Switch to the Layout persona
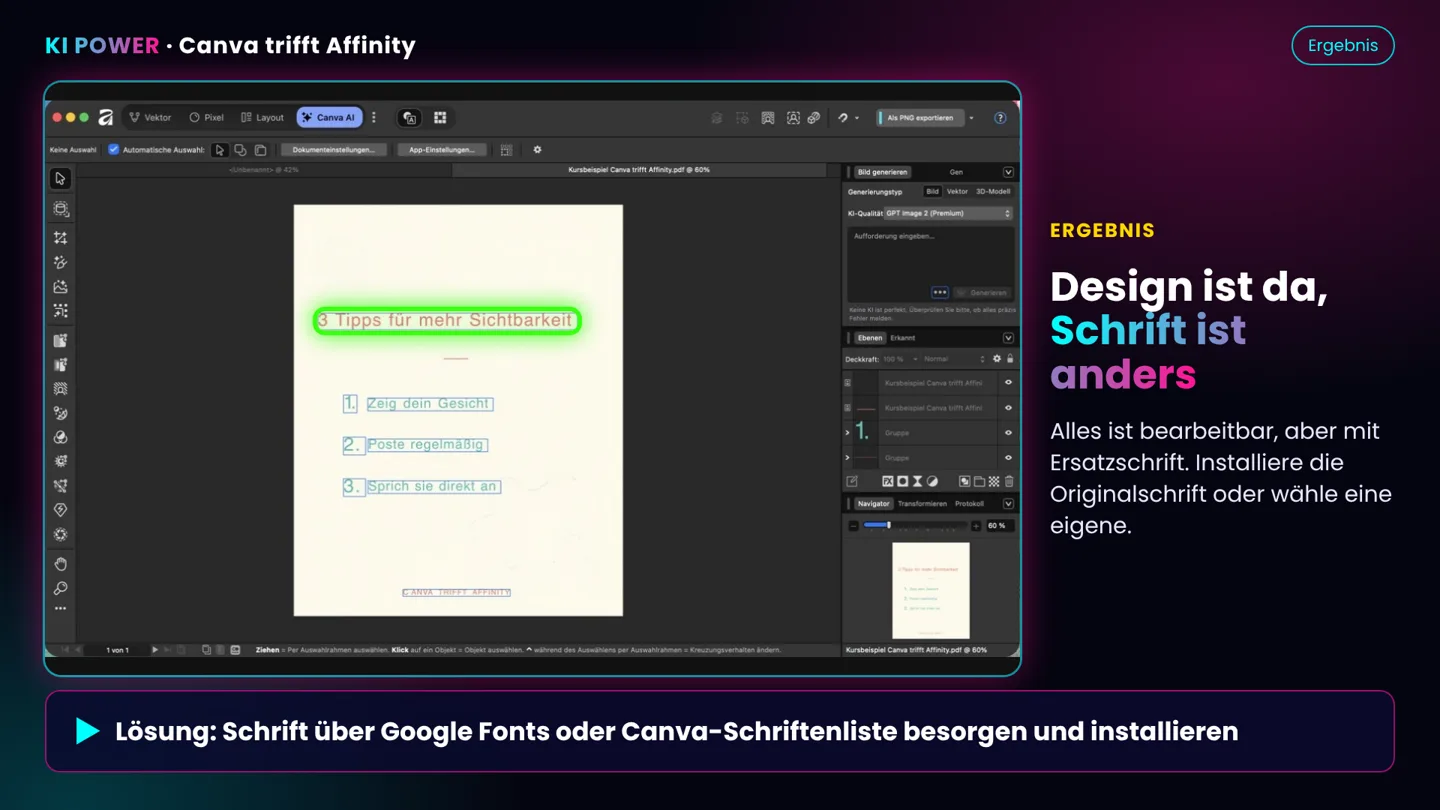Viewport: 1440px width, 810px height. pyautogui.click(x=263, y=118)
